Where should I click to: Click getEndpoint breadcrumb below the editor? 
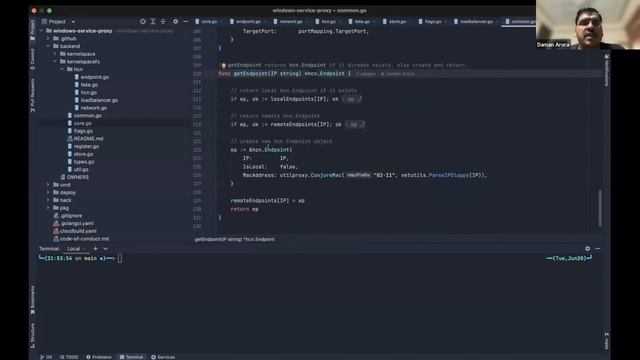click(x=235, y=240)
